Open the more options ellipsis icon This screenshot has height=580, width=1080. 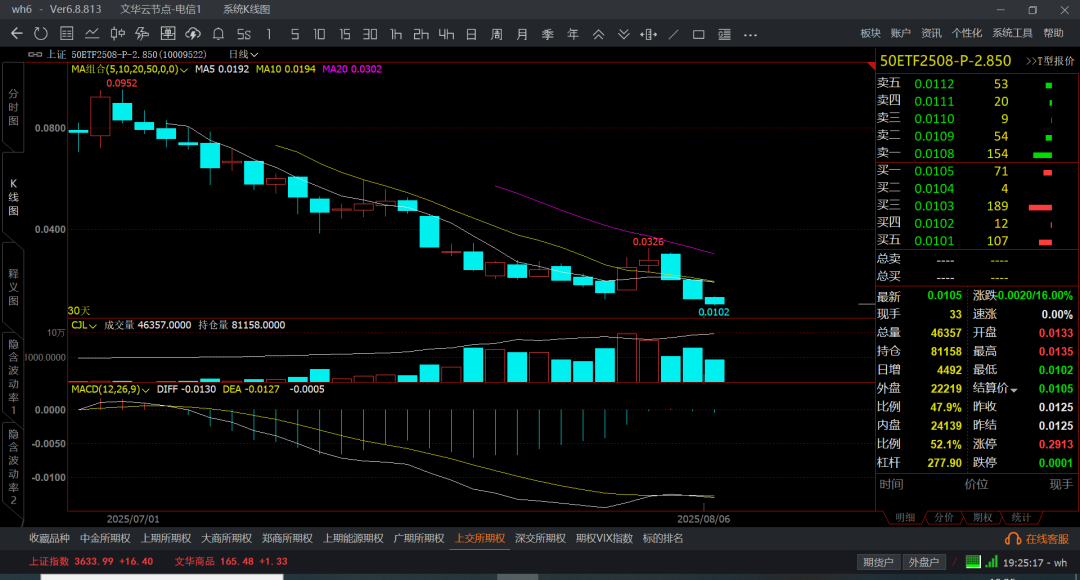tap(750, 34)
